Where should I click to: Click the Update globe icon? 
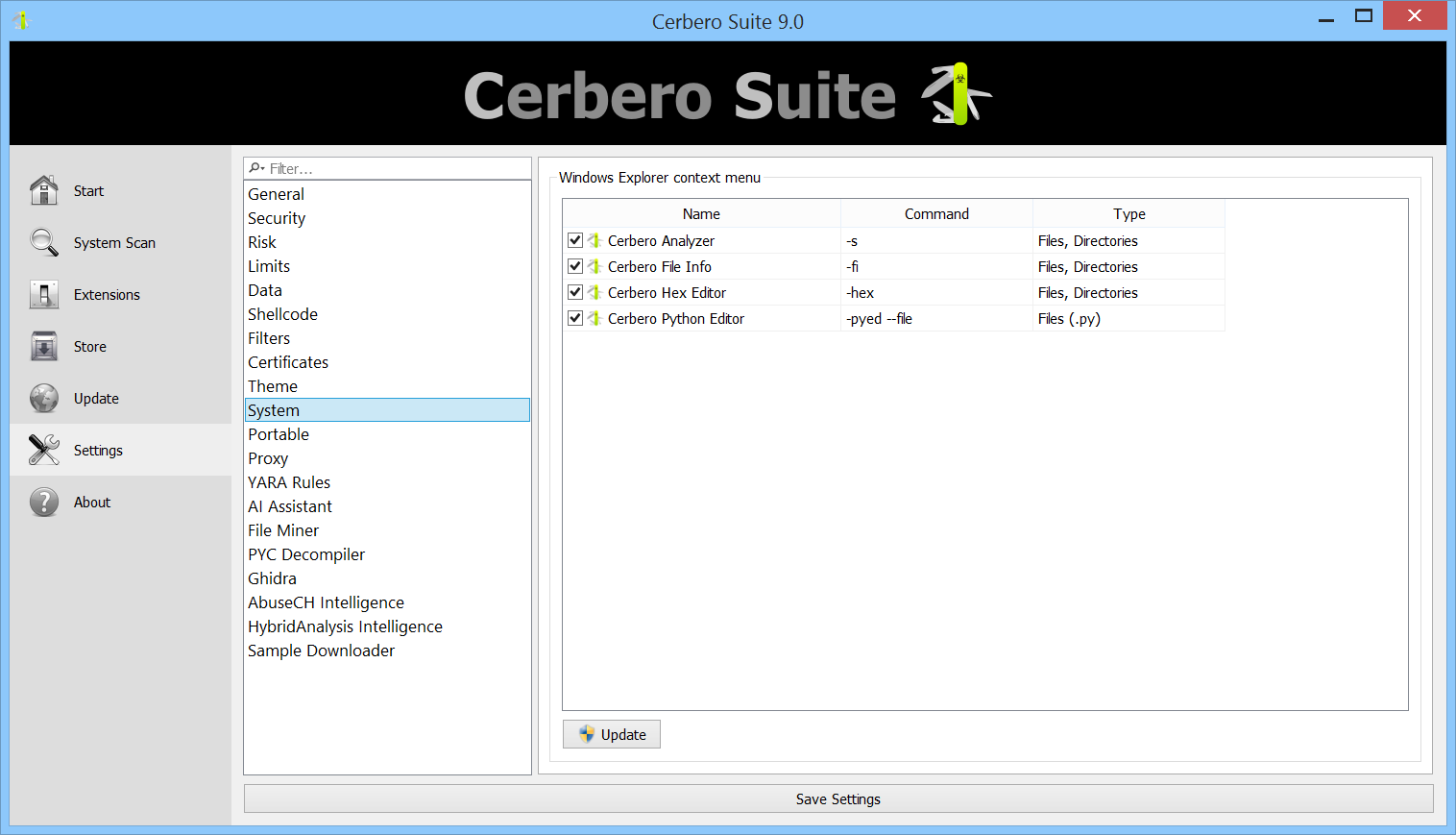click(x=44, y=398)
